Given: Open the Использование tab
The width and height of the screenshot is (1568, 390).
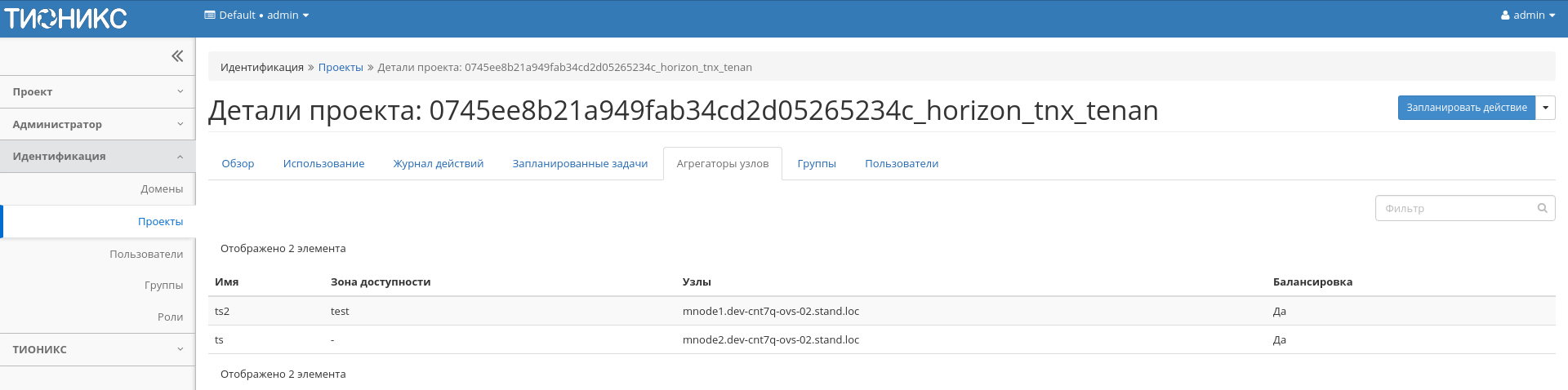Looking at the screenshot, I should (323, 164).
